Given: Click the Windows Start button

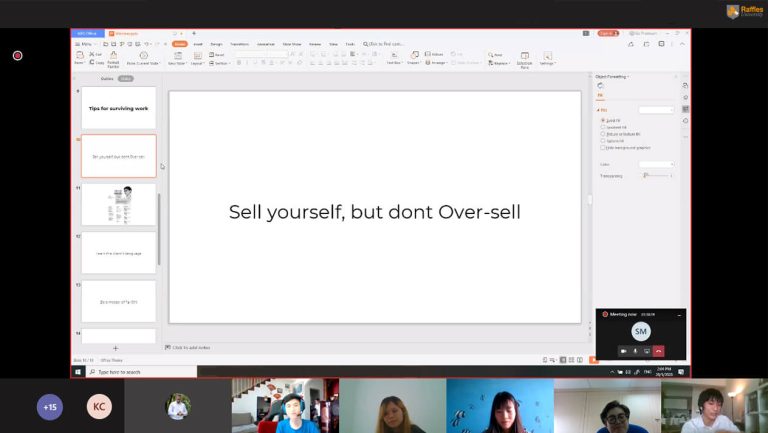Looking at the screenshot, I should (77, 371).
